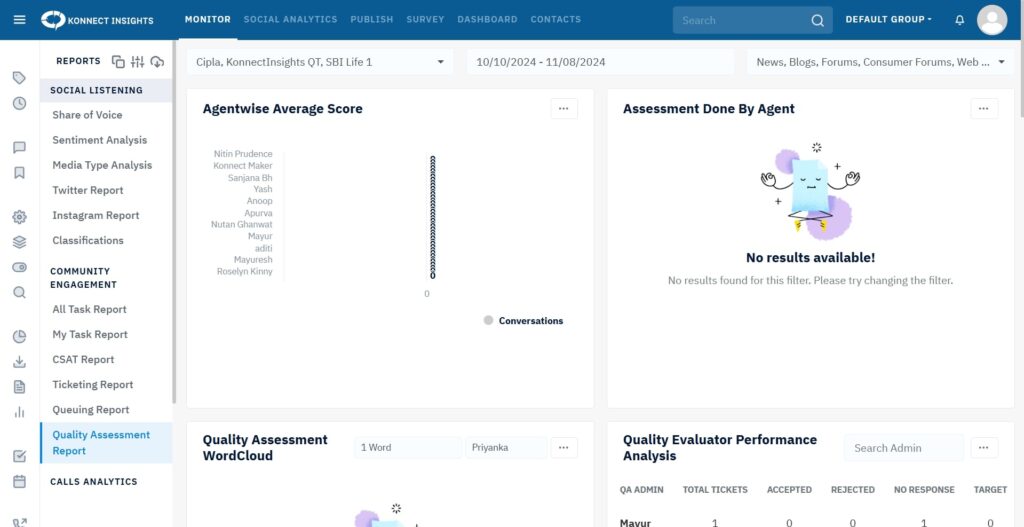Open the bookmark icon in left sidebar

pos(19,173)
